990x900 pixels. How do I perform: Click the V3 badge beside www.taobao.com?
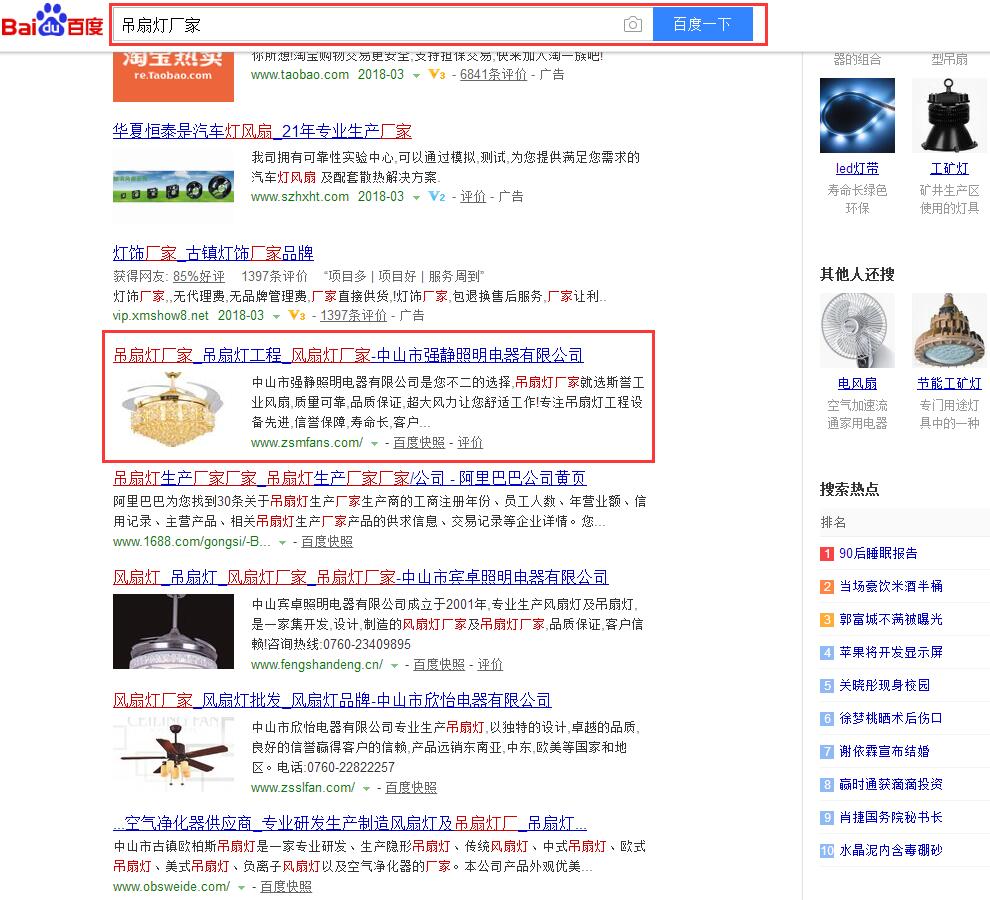pyautogui.click(x=436, y=75)
